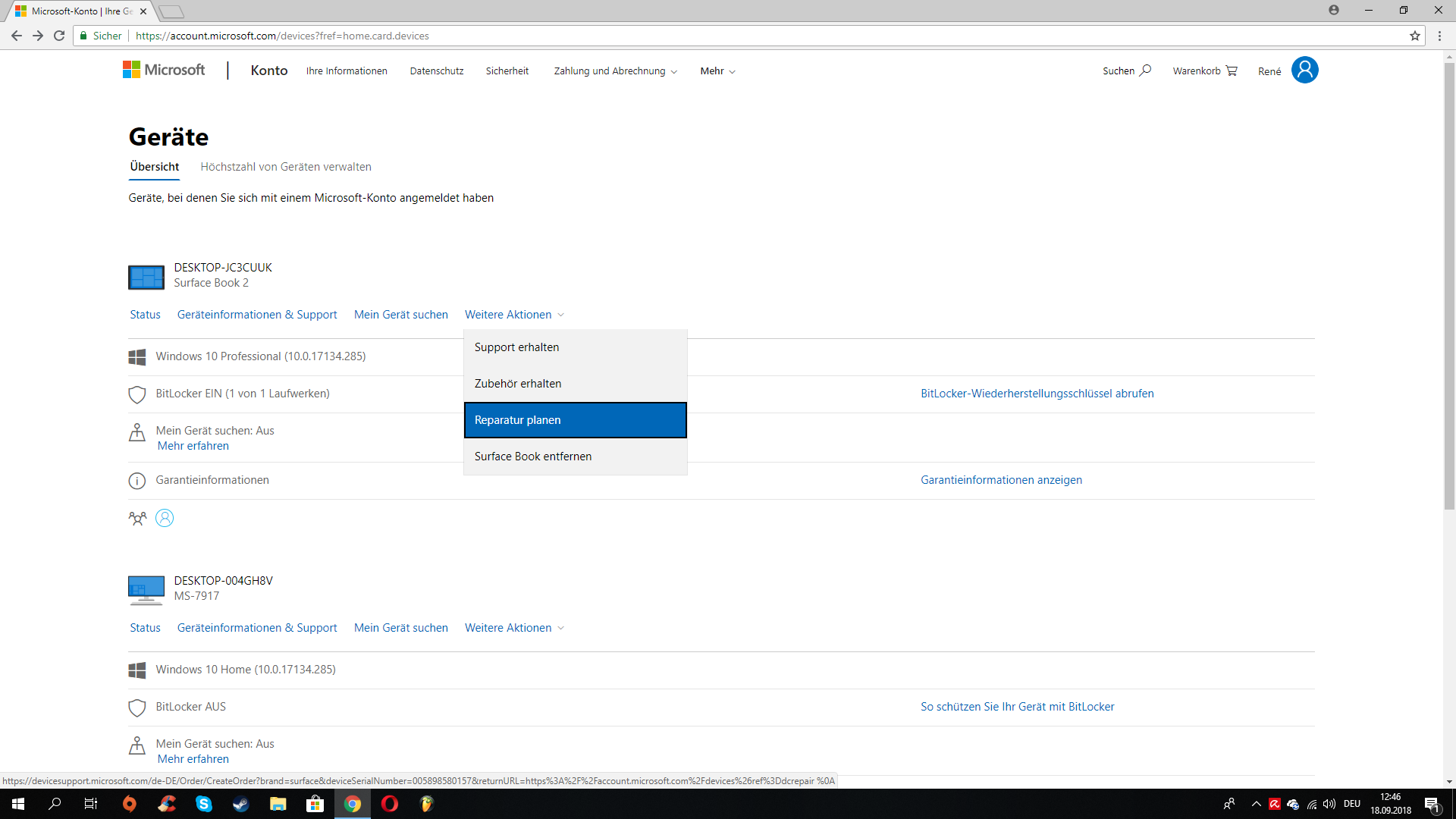Launch Opera from the taskbar
The height and width of the screenshot is (819, 1456).
pyautogui.click(x=390, y=804)
